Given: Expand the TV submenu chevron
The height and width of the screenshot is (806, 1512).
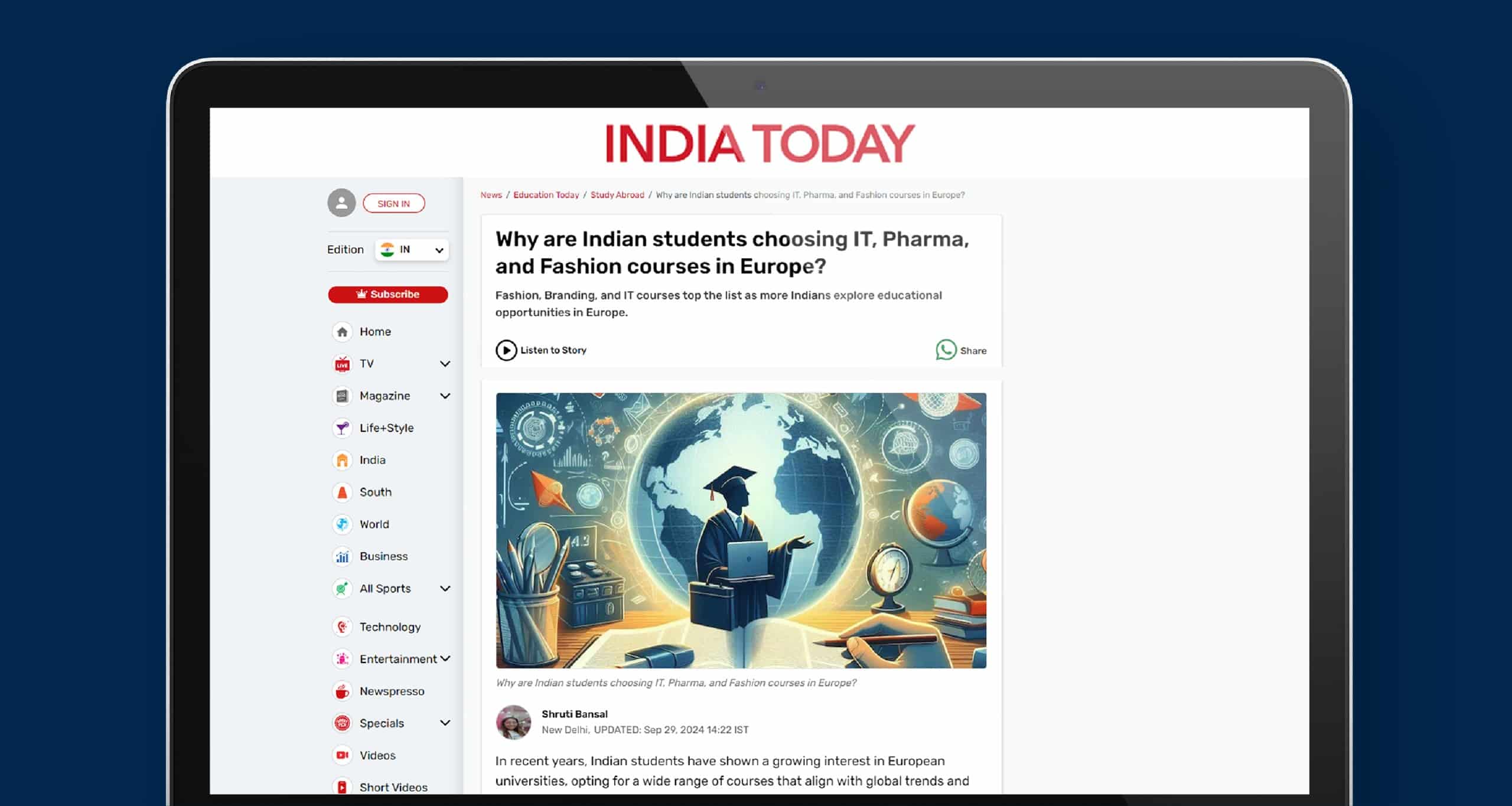Looking at the screenshot, I should click(445, 364).
